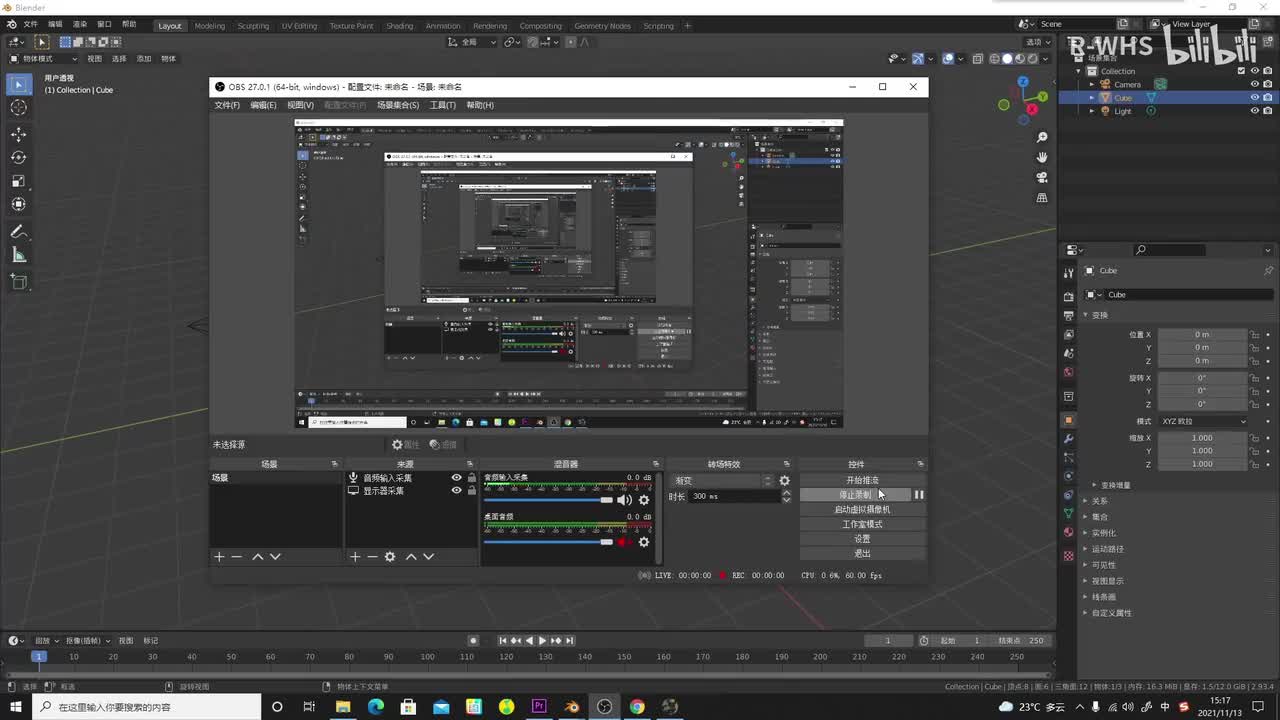
Task: Click 停止录制 button in OBS
Action: click(x=855, y=495)
